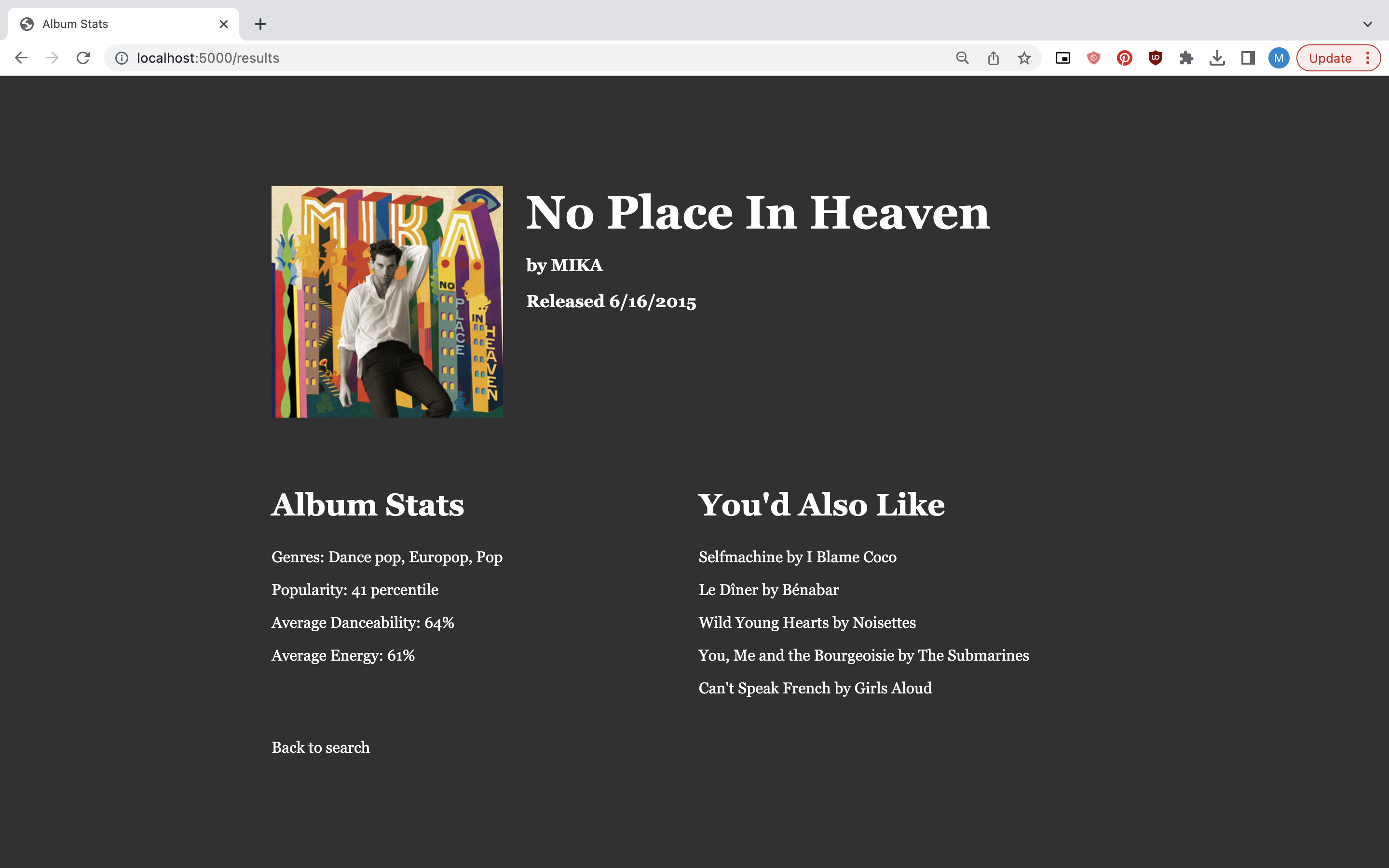1389x868 pixels.
Task: Click inside the address bar
Action: pos(344,57)
